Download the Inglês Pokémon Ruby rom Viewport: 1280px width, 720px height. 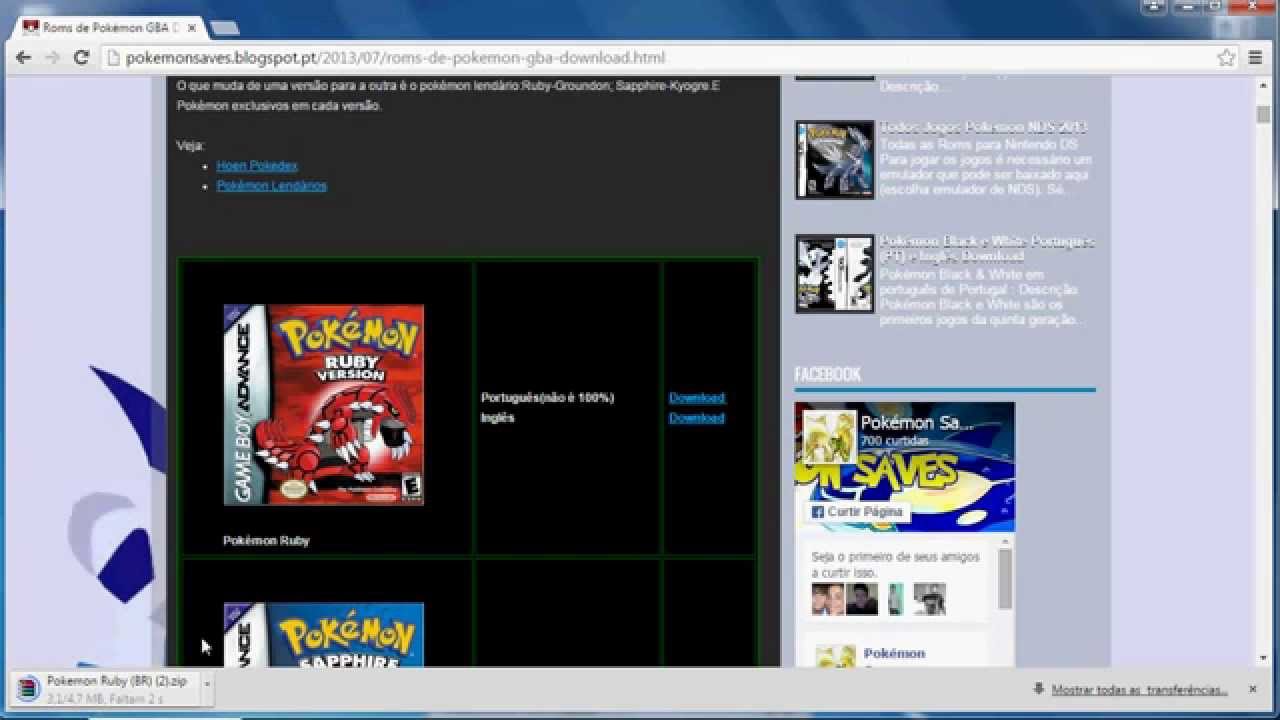(x=697, y=418)
